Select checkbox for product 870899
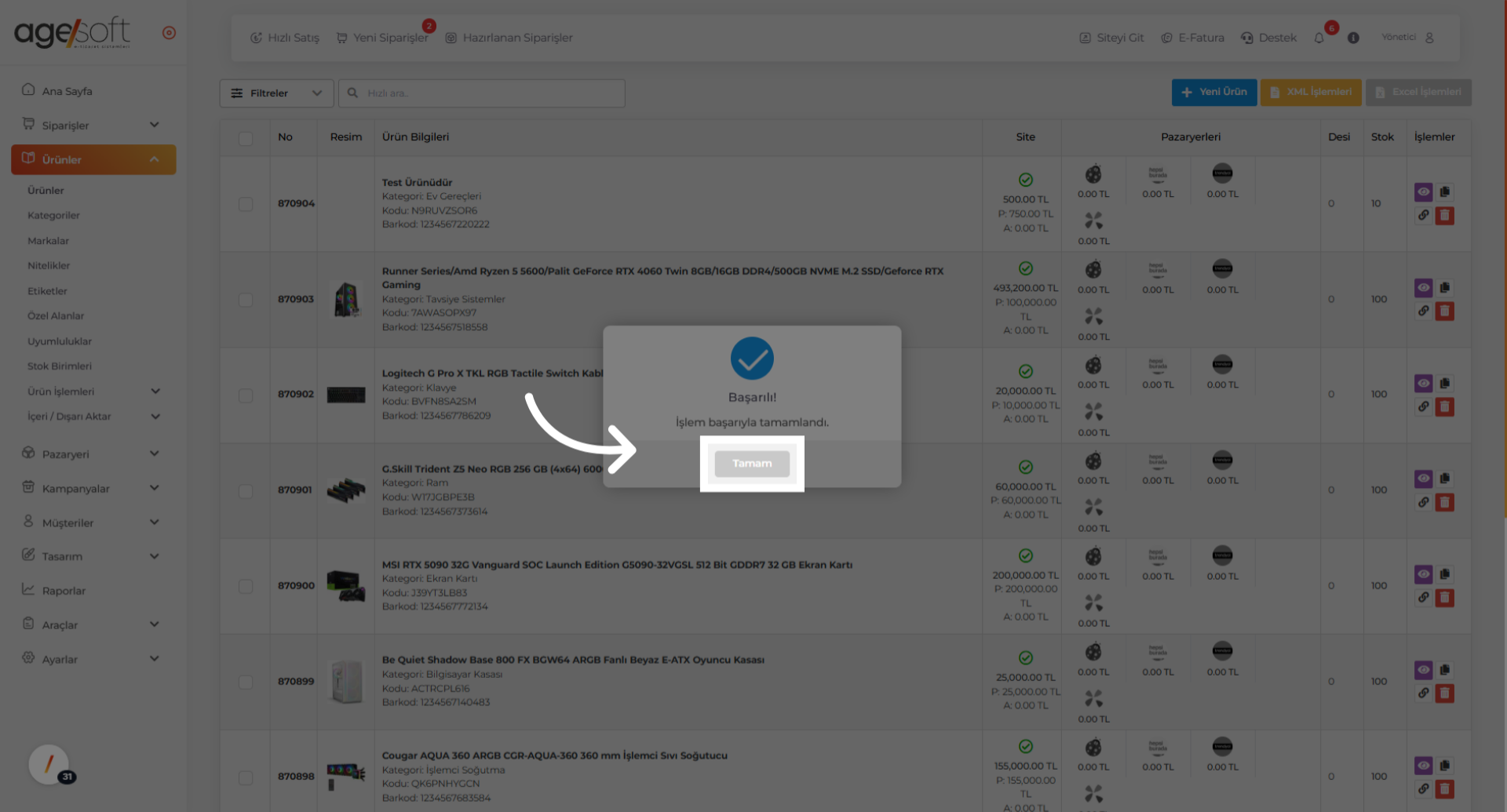 (246, 682)
